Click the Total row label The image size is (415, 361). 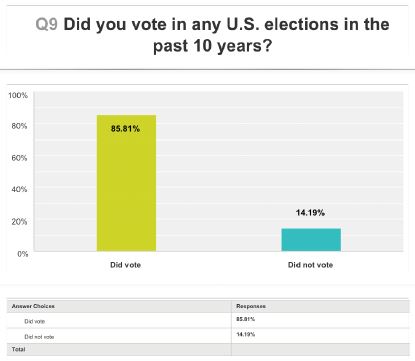(x=19, y=349)
